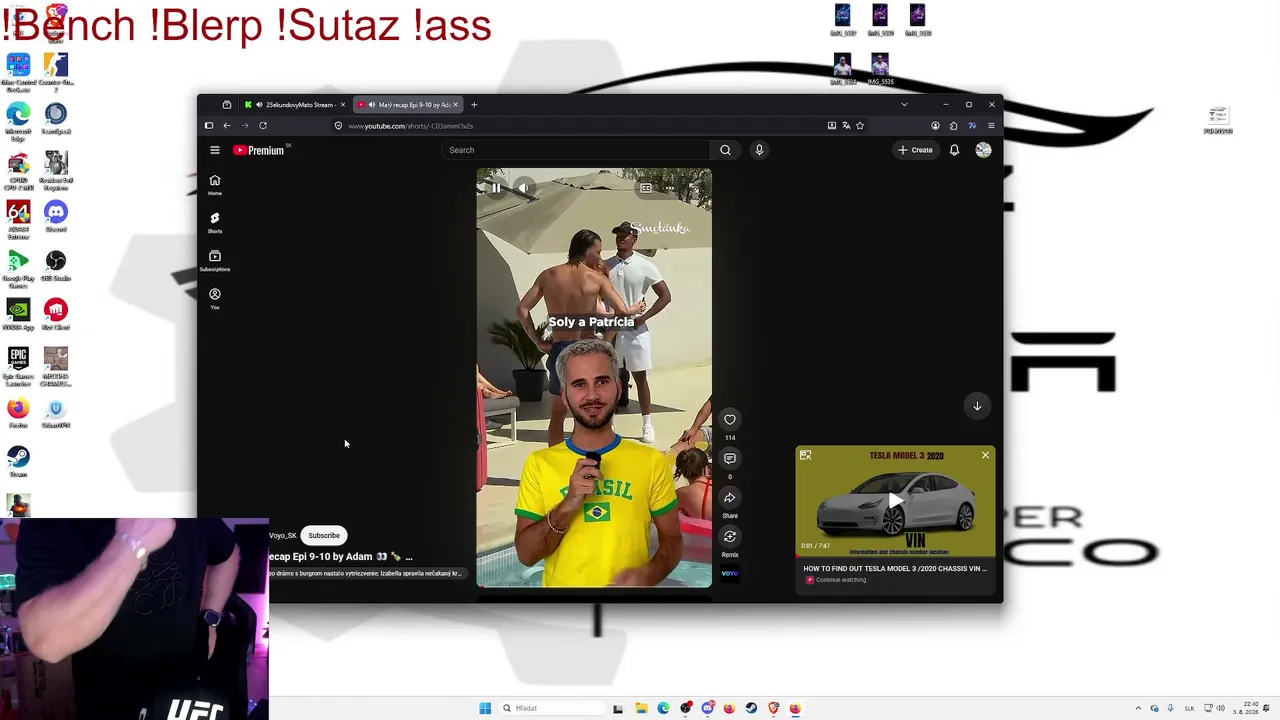
Task: Remix this Short
Action: pyautogui.click(x=730, y=537)
